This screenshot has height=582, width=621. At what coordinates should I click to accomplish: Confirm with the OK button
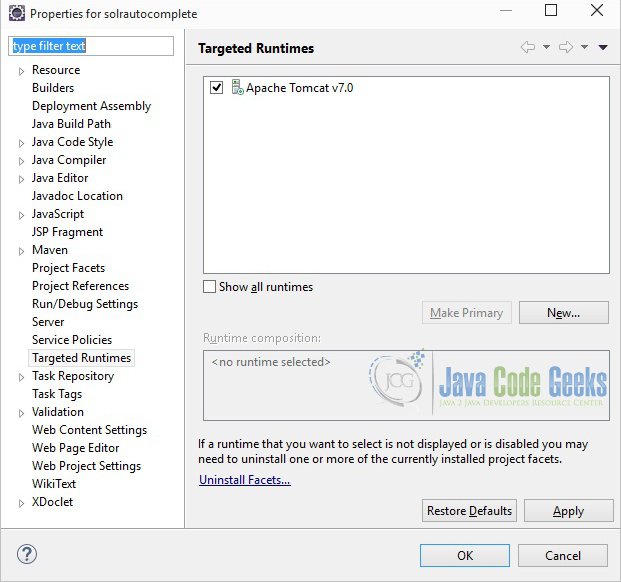tap(465, 555)
